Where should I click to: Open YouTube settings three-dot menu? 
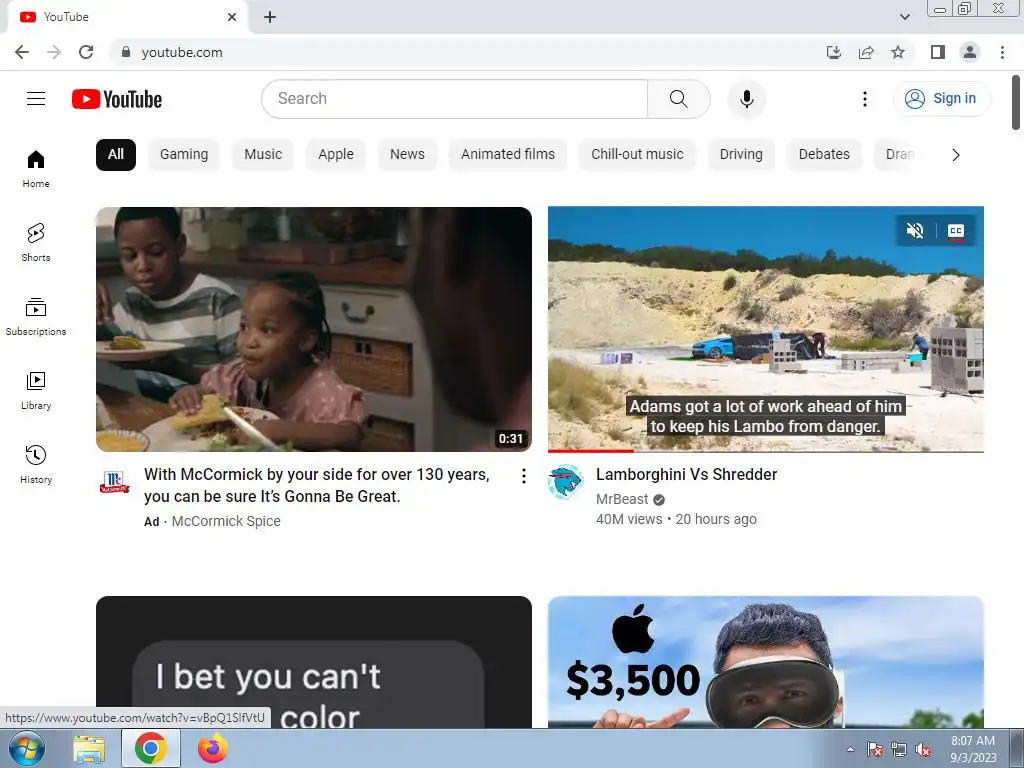coord(865,99)
